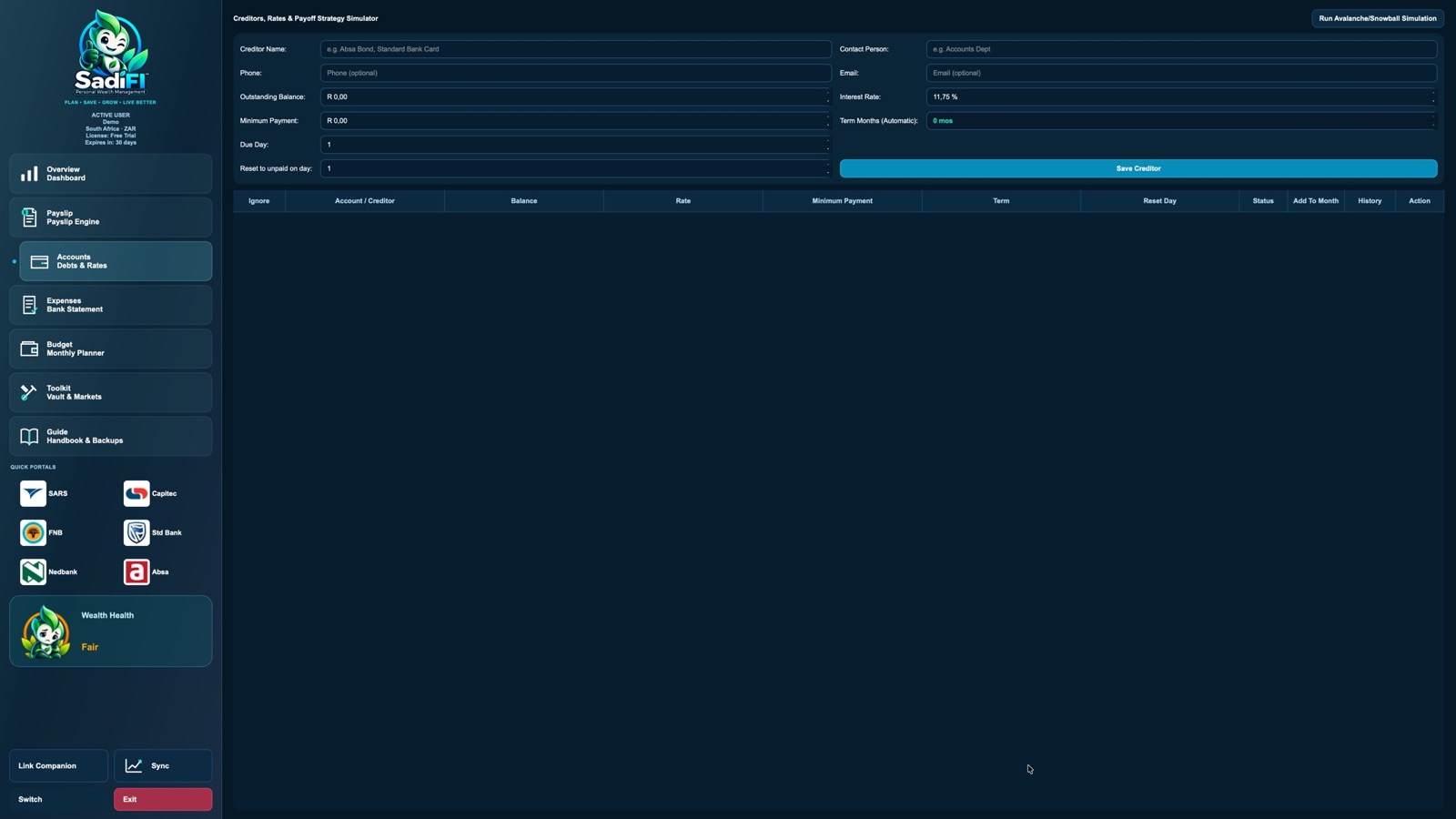Open Budget Monthly Planner menu item
The image size is (1456, 819).
(111, 349)
